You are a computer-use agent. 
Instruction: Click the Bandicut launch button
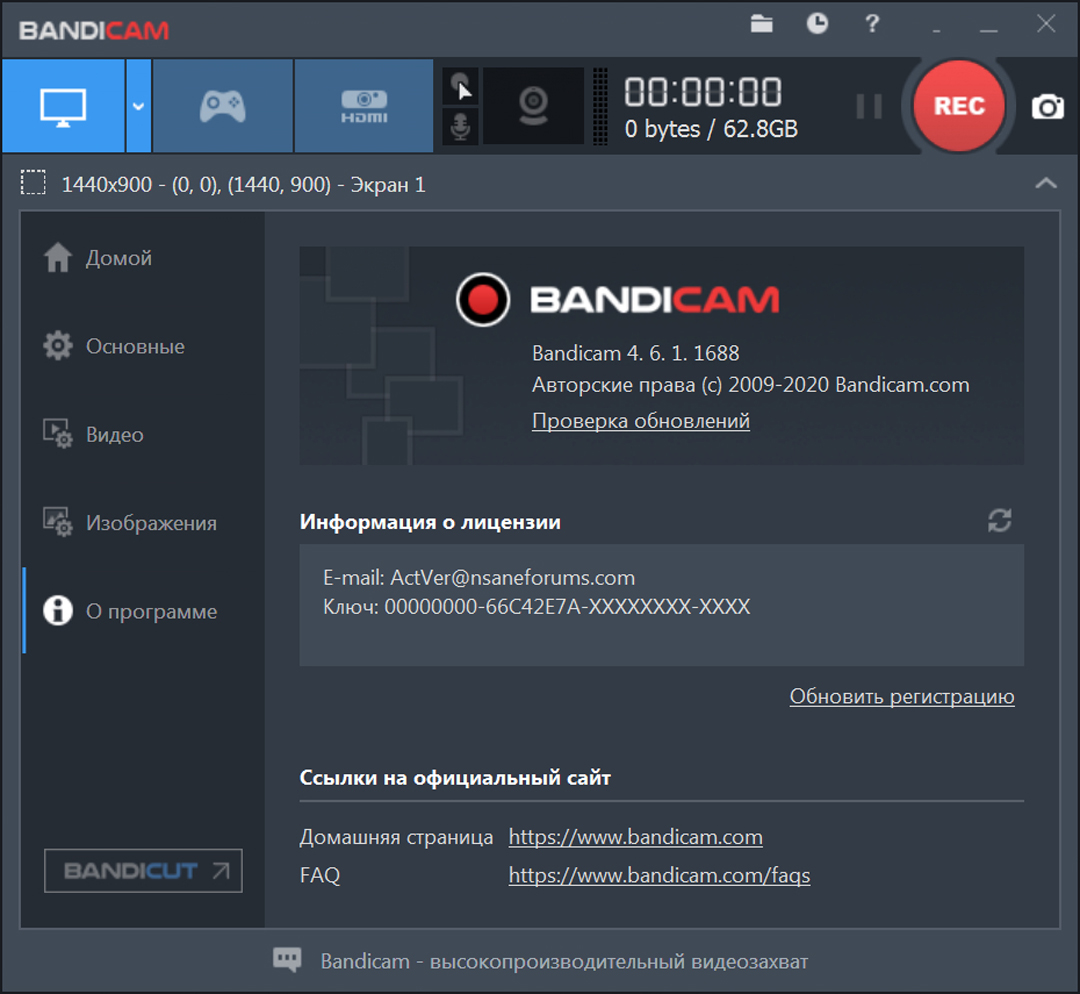143,871
